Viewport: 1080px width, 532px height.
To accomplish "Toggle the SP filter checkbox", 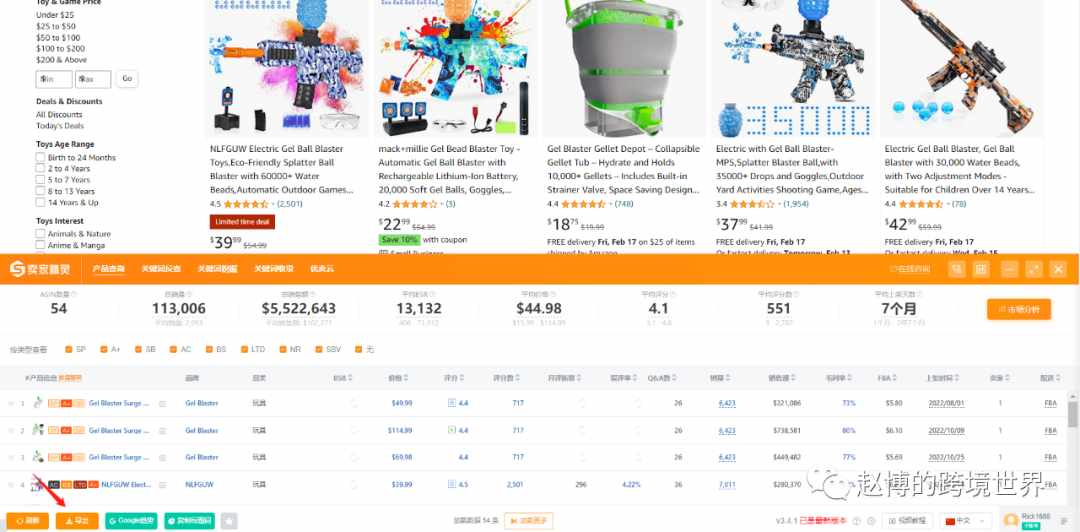I will tap(69, 349).
